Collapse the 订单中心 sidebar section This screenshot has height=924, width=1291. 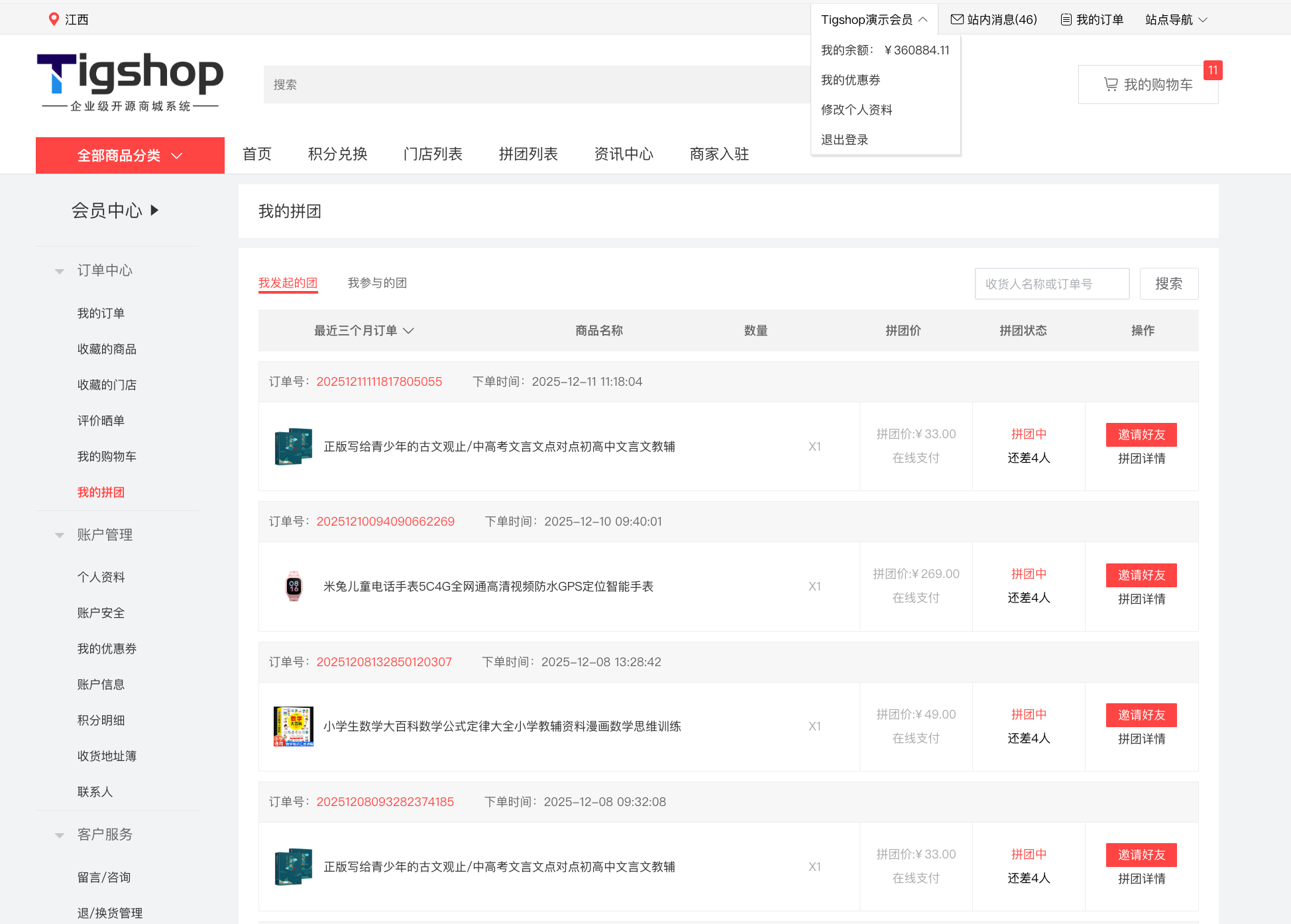(x=60, y=270)
